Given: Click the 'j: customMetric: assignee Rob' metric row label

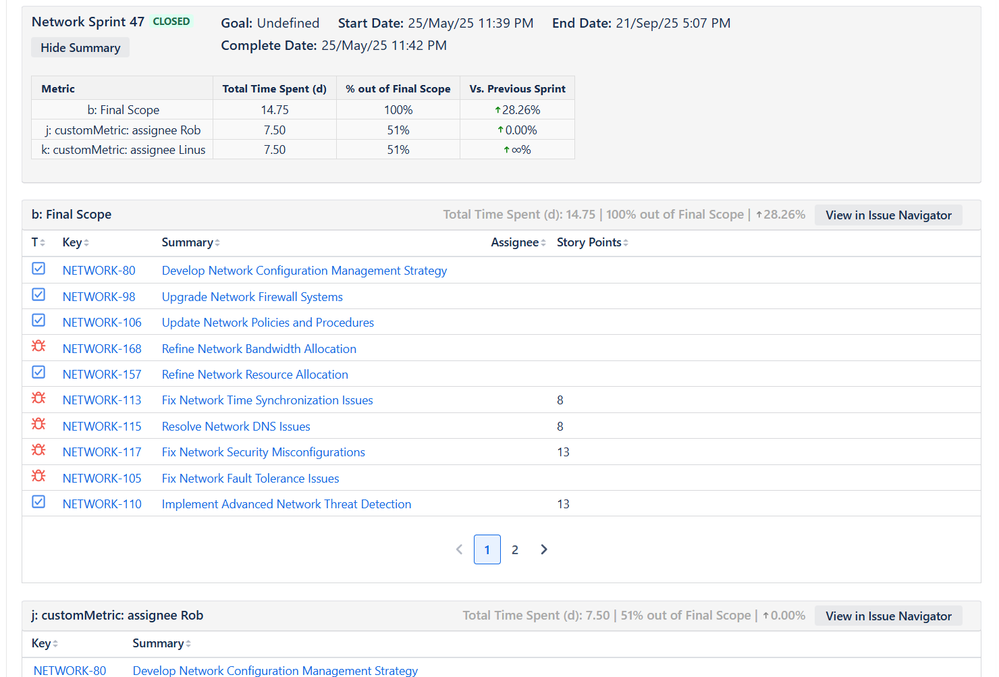Looking at the screenshot, I should 122,130.
